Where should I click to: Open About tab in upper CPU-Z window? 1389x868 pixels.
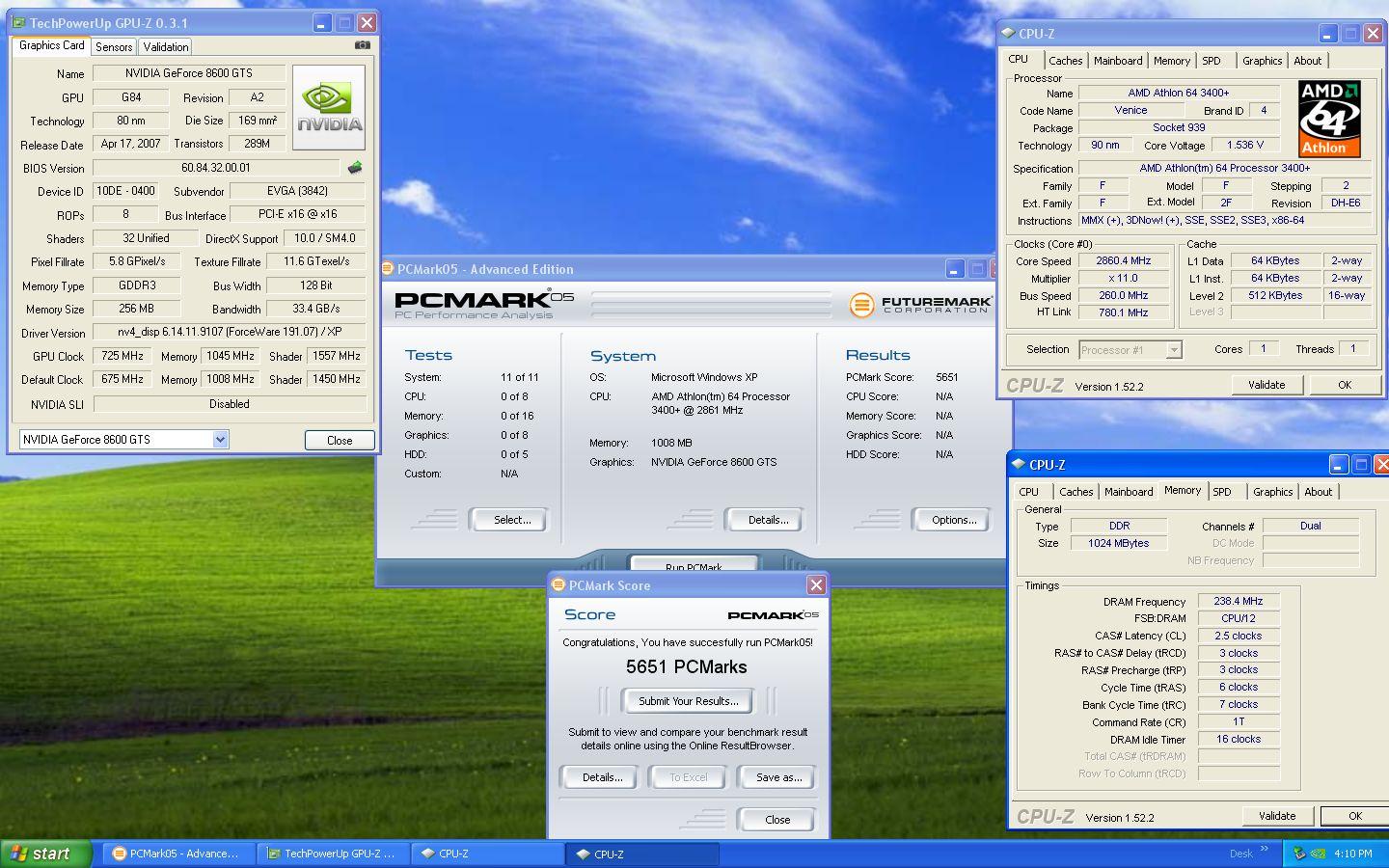(x=1308, y=61)
